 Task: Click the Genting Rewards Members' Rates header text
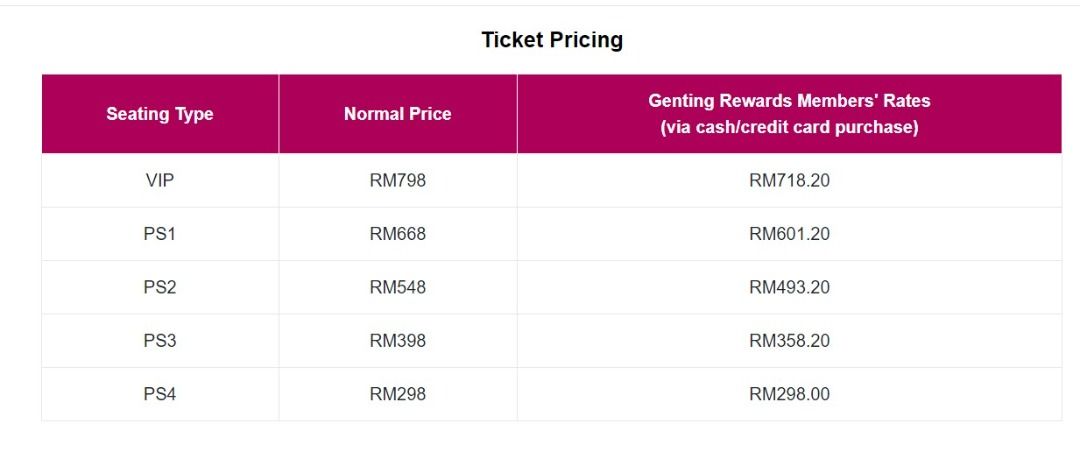[789, 101]
